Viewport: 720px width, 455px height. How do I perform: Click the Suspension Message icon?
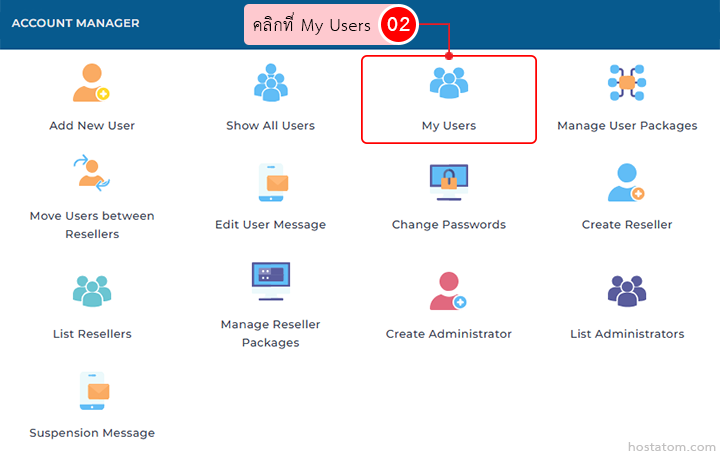(x=91, y=391)
